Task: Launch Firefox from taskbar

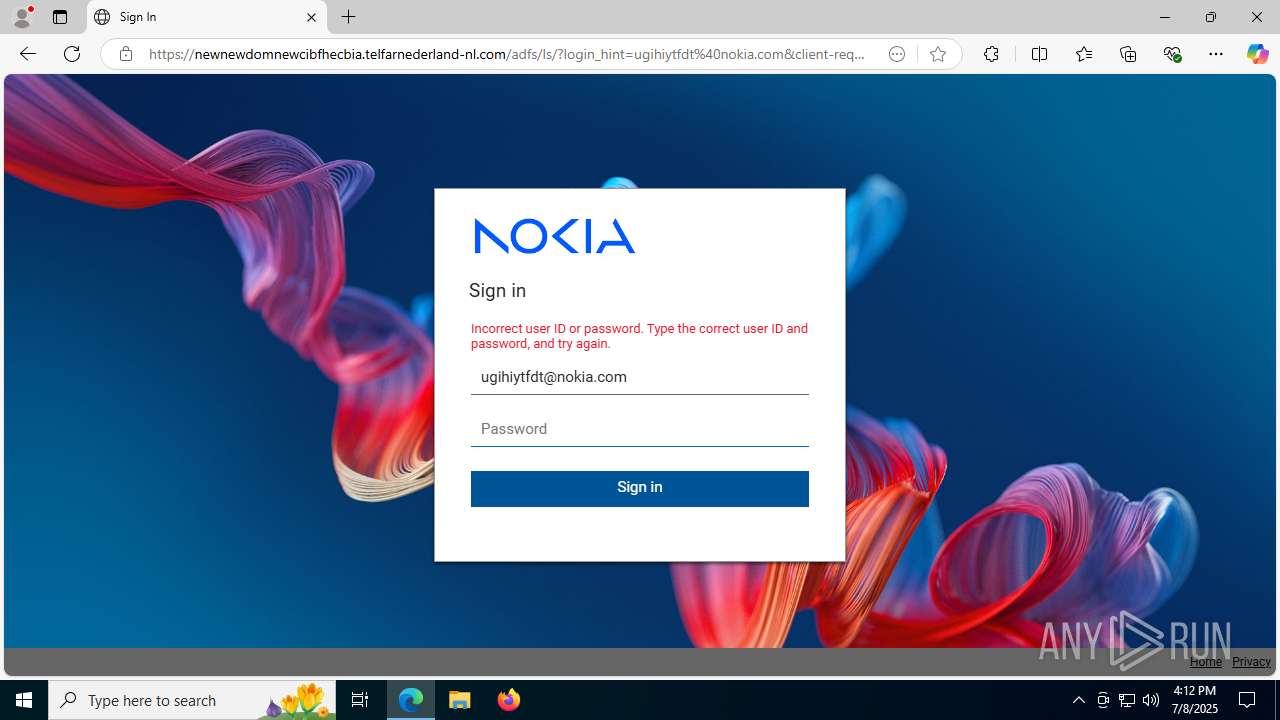Action: (x=508, y=700)
